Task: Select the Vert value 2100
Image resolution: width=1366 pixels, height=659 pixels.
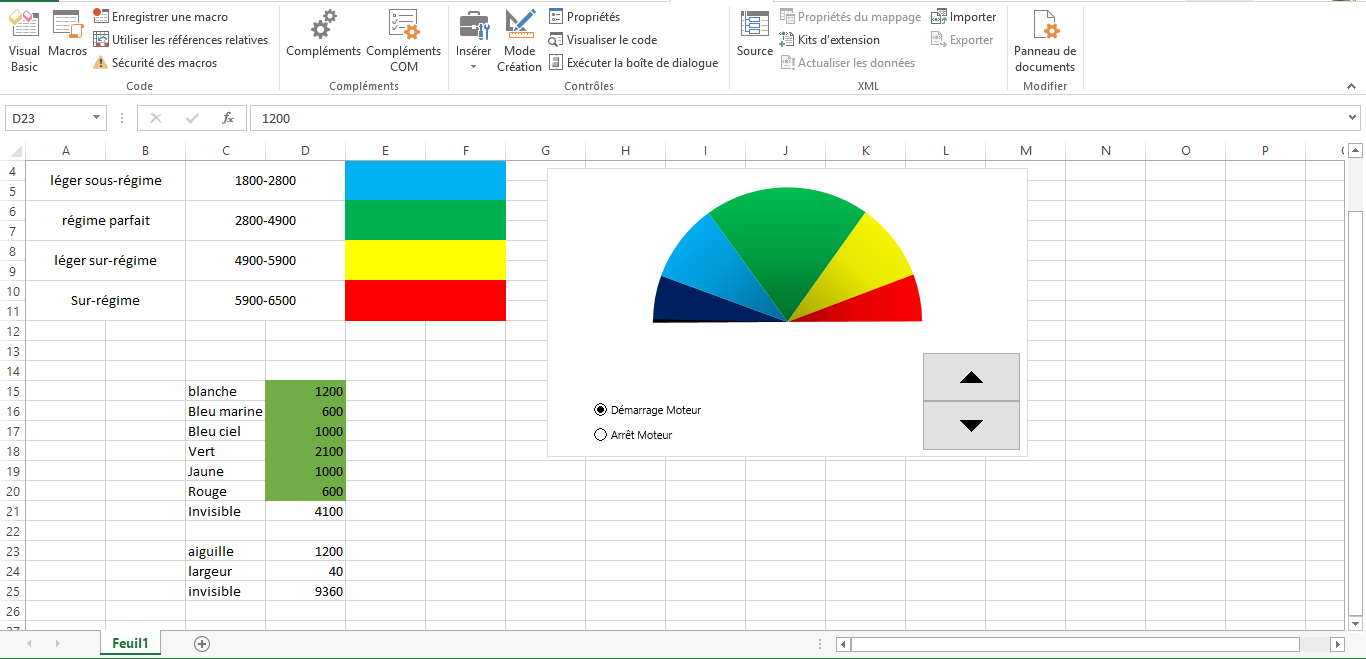Action: coord(305,451)
